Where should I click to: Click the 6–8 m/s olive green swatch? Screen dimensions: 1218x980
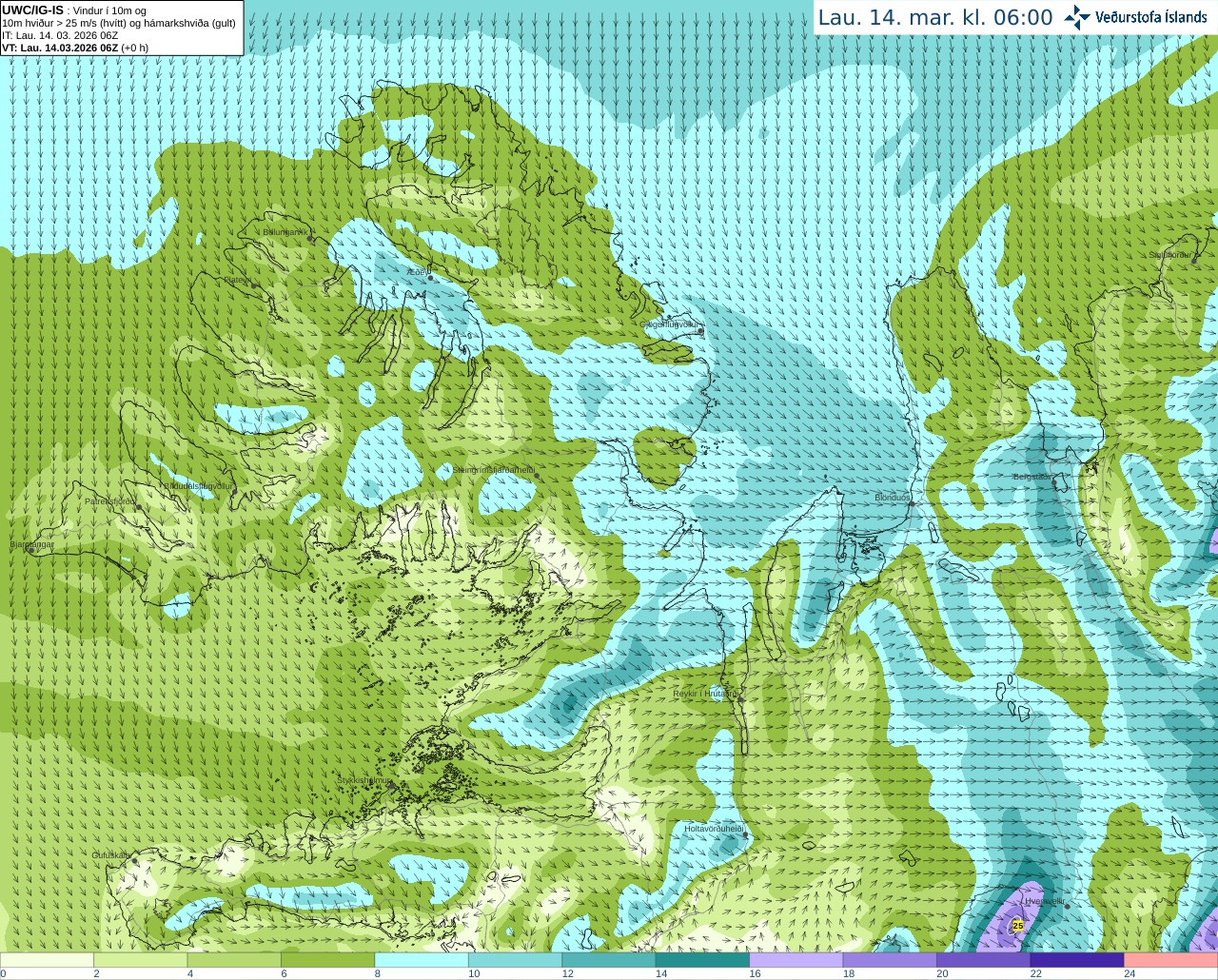click(328, 960)
